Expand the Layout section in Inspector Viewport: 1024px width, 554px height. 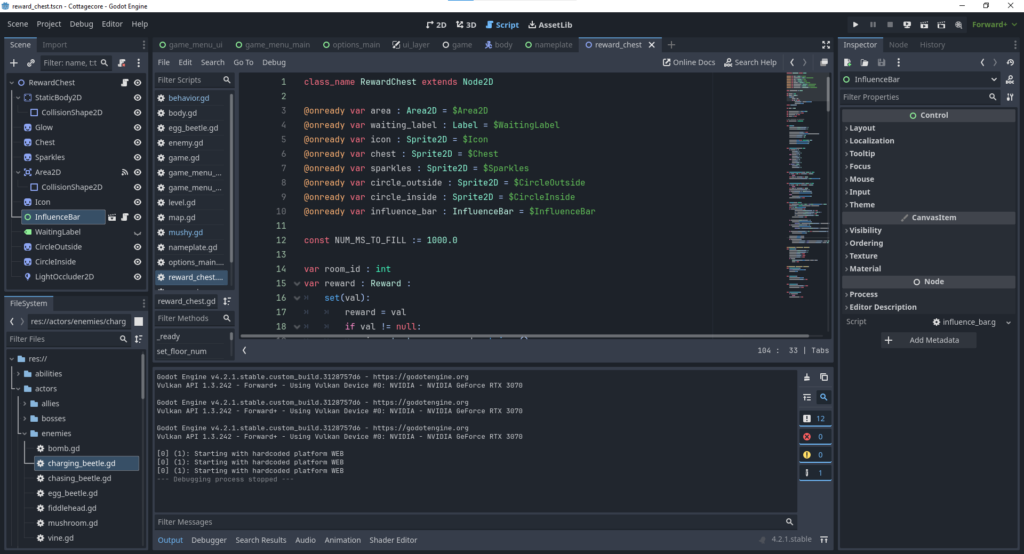point(861,128)
